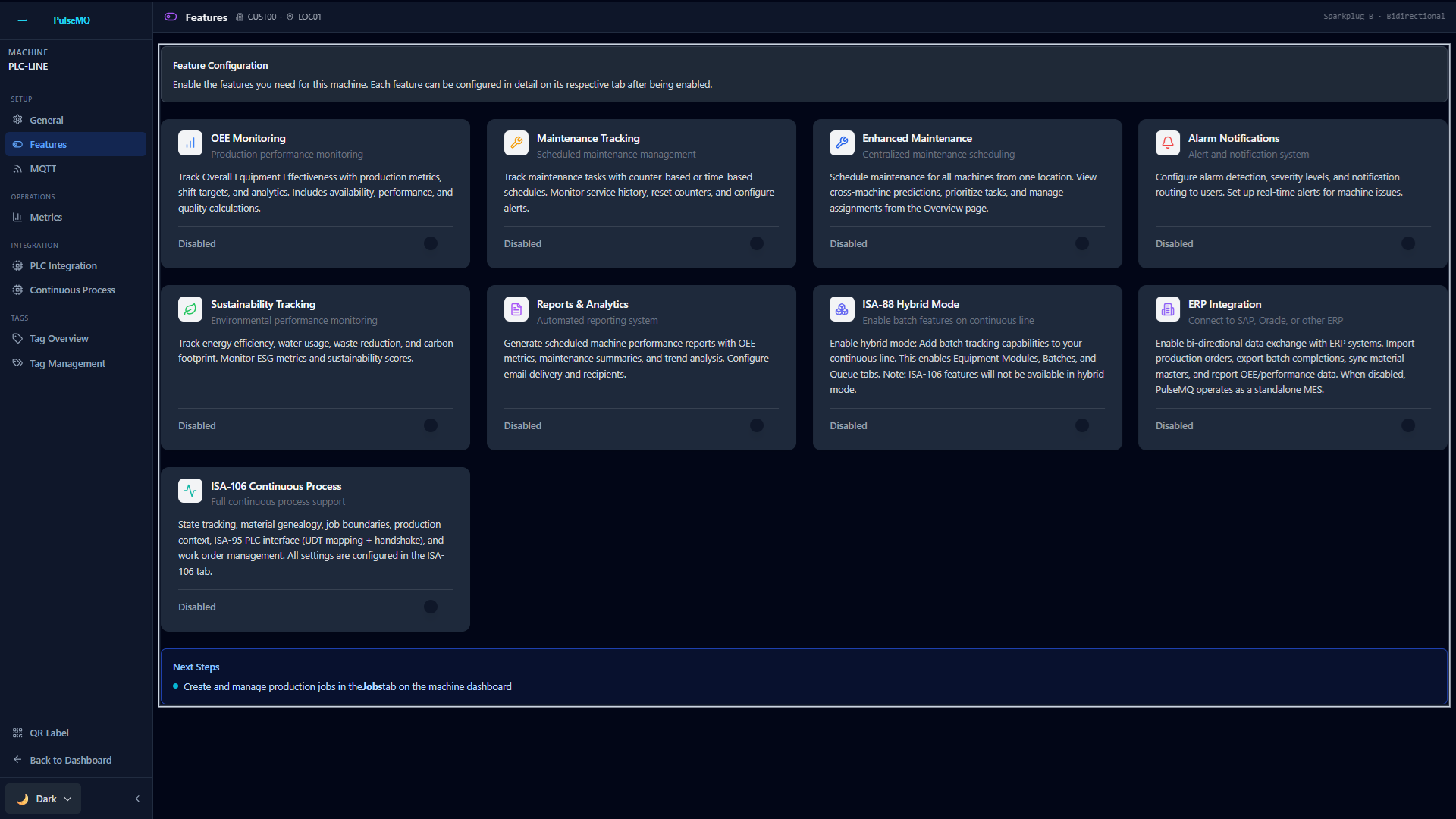
Task: Click the Sustainability Tracking leaf icon
Action: pos(190,309)
